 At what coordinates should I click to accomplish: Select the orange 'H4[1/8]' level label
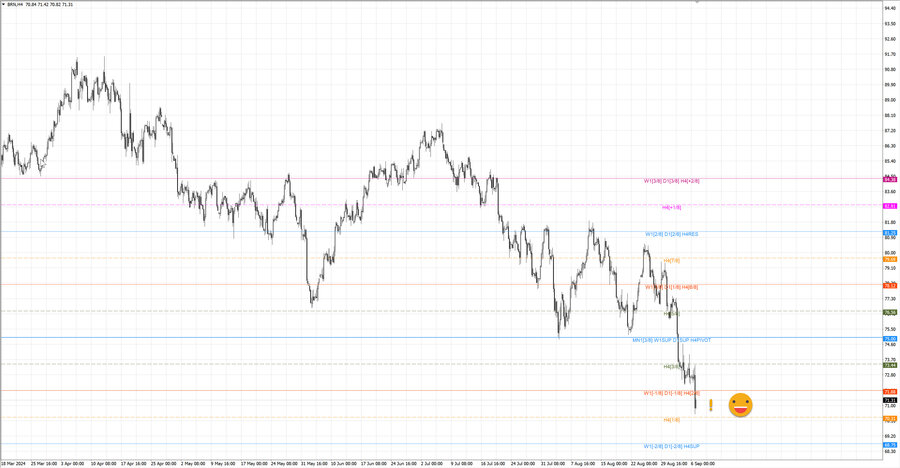(672, 420)
